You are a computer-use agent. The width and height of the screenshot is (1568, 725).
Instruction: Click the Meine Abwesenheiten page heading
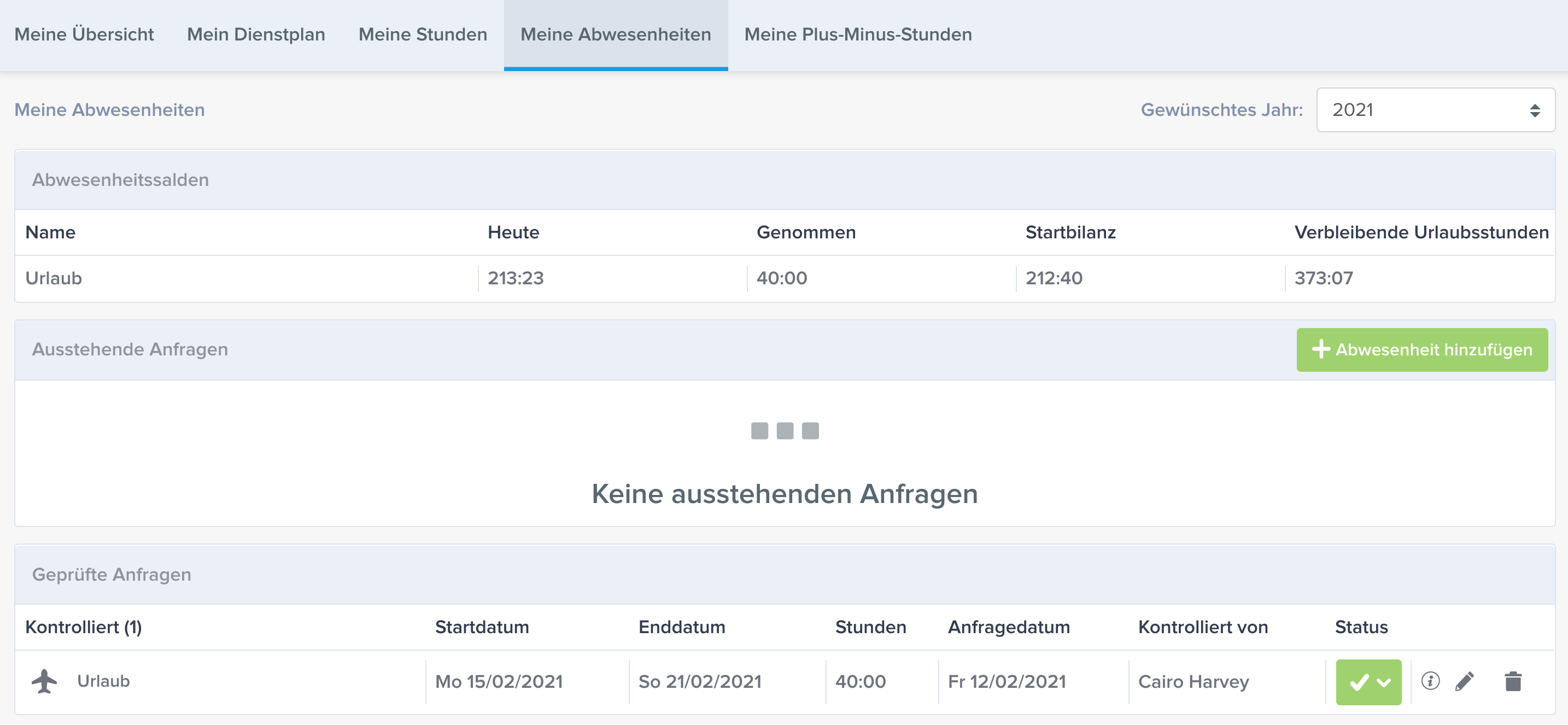(x=109, y=110)
